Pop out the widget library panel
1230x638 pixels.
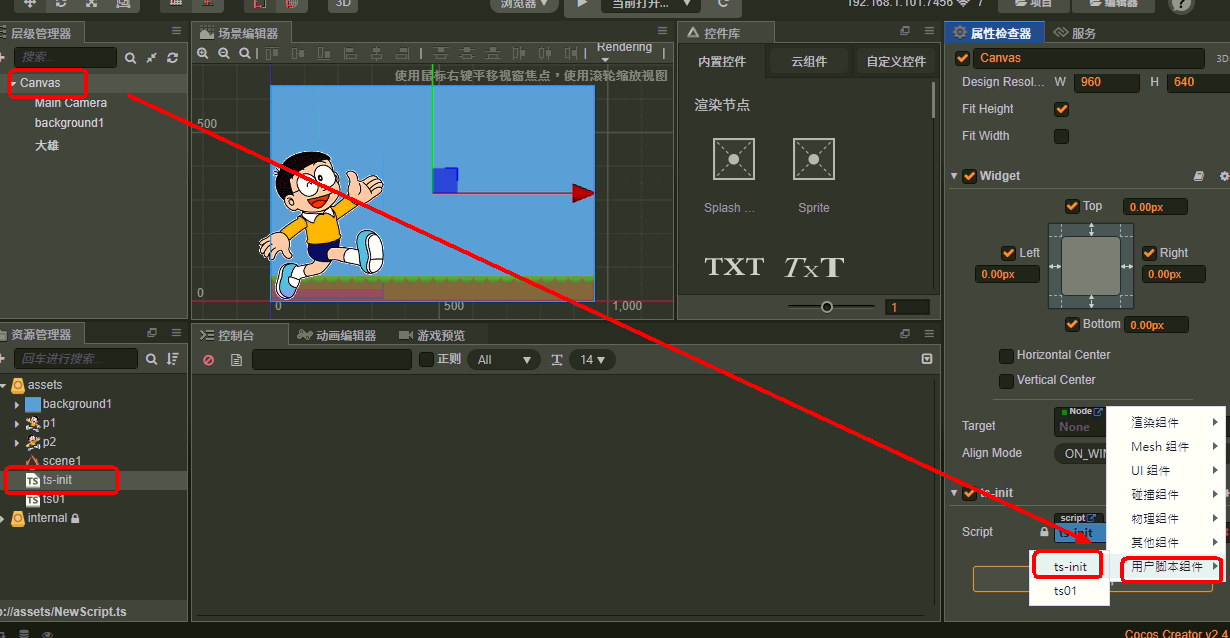coord(905,32)
